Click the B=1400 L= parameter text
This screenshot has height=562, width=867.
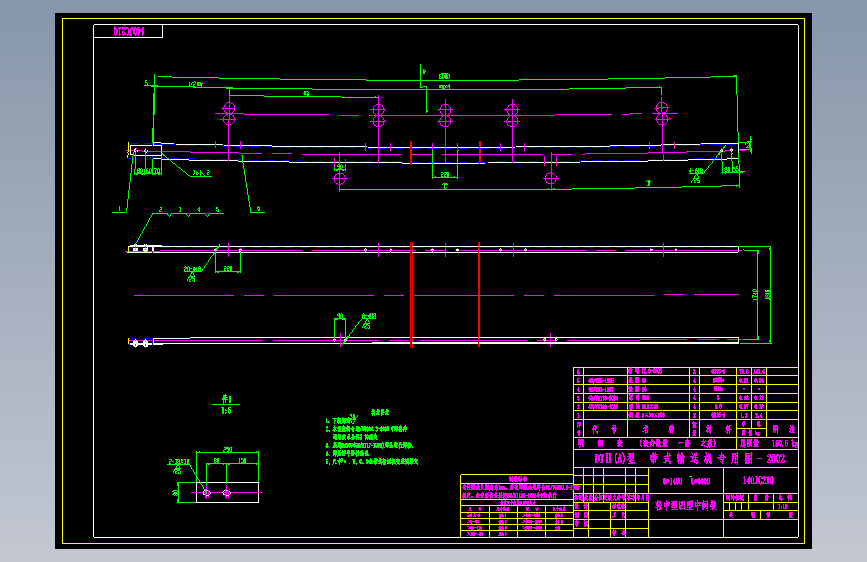pyautogui.click(x=686, y=481)
